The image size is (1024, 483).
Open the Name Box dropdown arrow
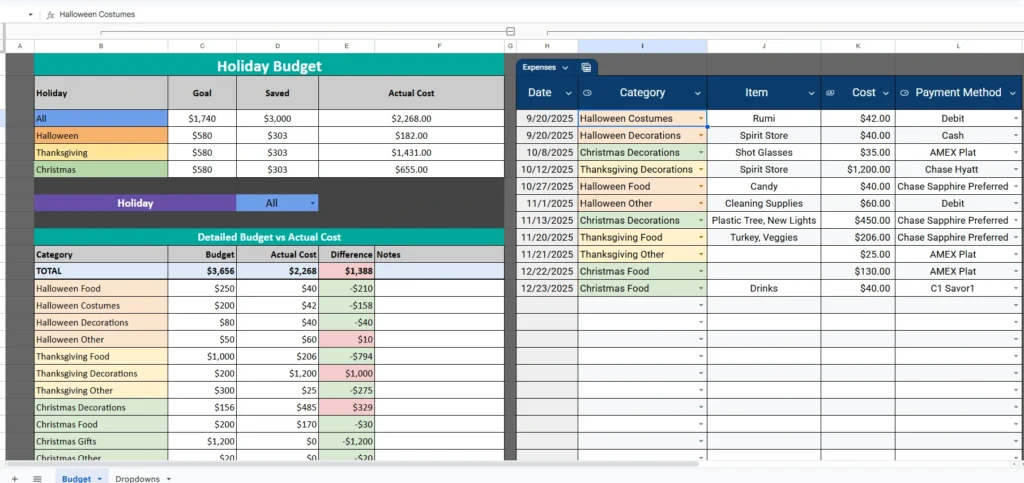pos(30,15)
